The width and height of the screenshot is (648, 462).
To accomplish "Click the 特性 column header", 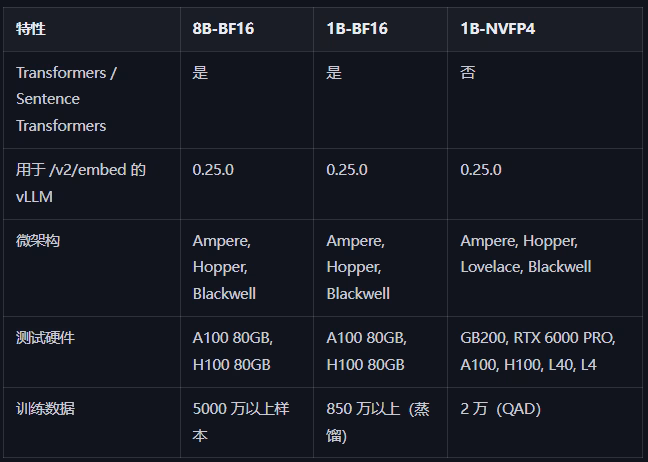I will [31, 29].
